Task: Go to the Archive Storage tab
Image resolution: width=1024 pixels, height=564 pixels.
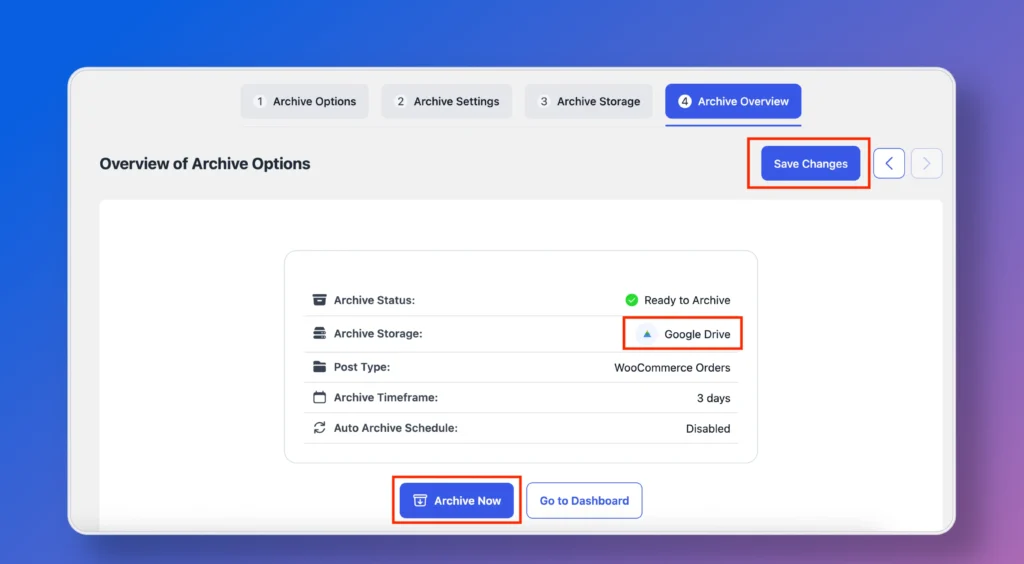Action: (x=588, y=101)
